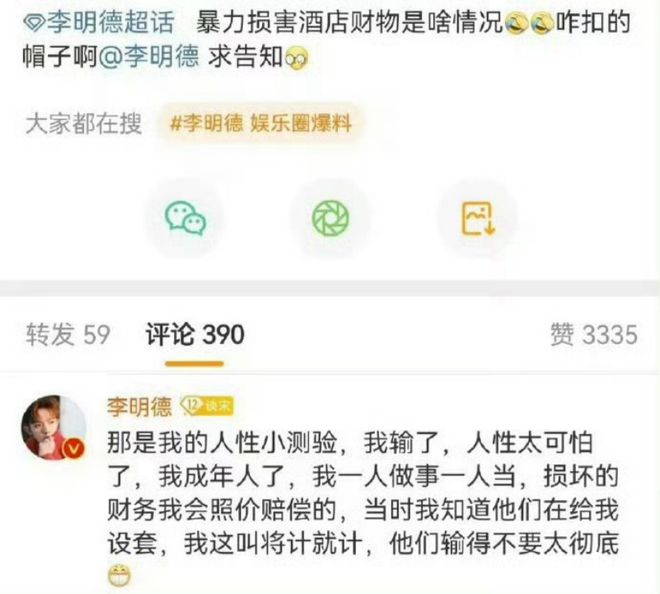Tap the 大家都在搜 label
The height and width of the screenshot is (594, 660).
pyautogui.click(x=83, y=124)
